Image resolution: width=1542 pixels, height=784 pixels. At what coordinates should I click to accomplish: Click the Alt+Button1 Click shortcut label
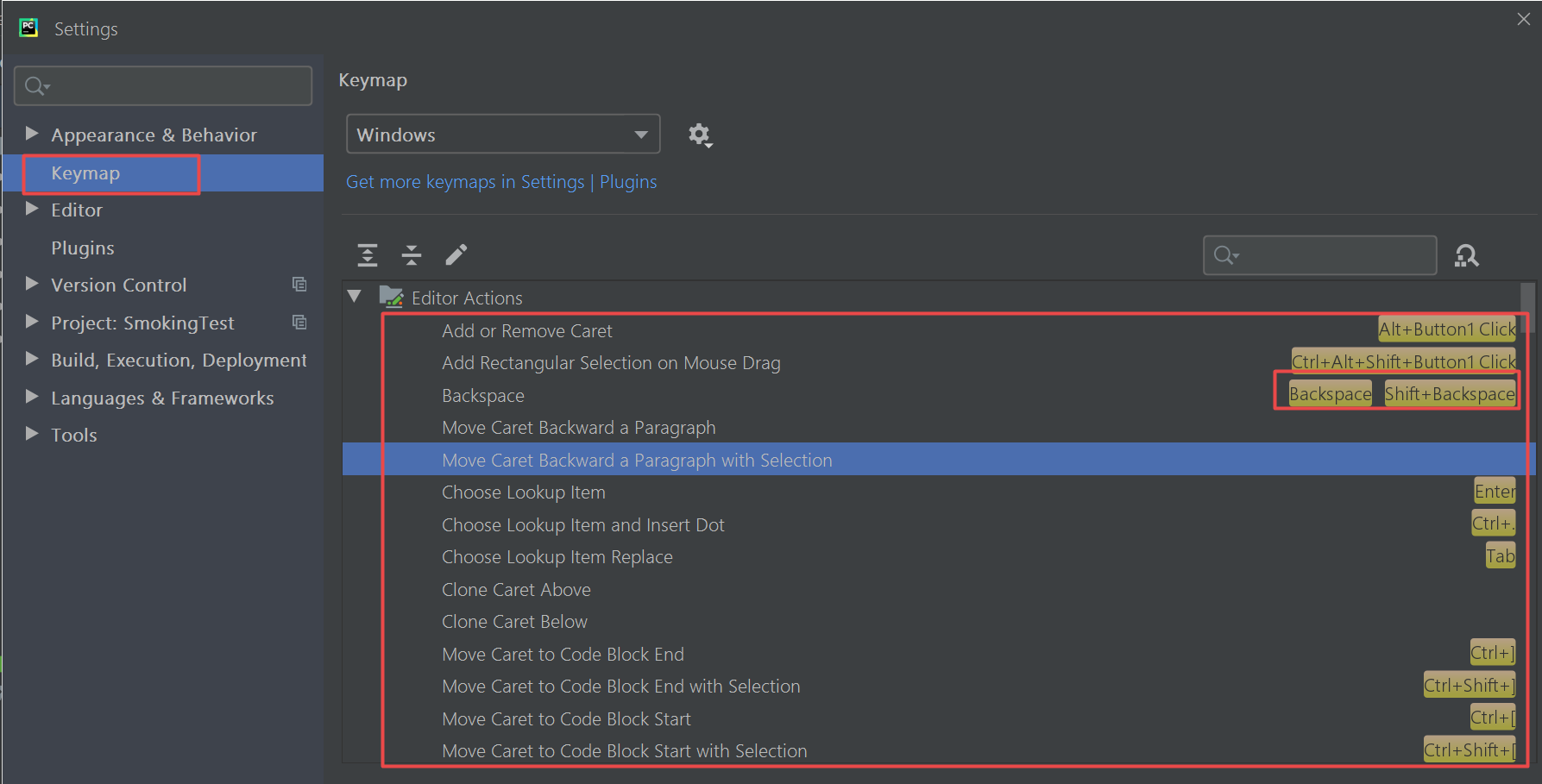click(1447, 329)
